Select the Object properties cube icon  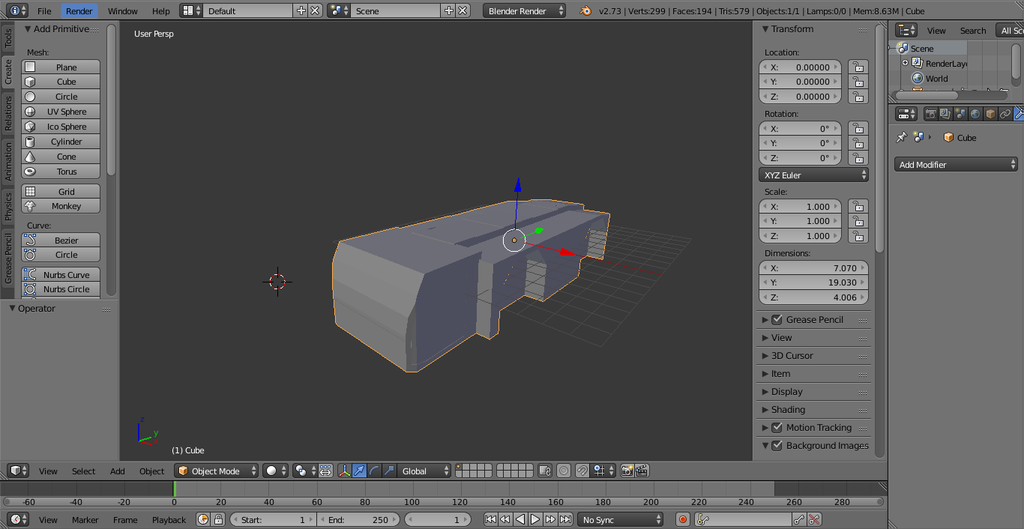point(991,114)
